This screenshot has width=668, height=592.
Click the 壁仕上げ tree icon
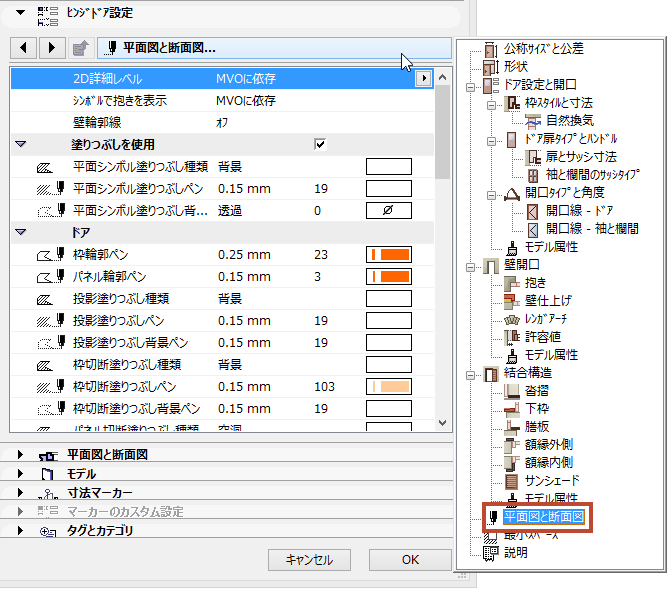[512, 301]
